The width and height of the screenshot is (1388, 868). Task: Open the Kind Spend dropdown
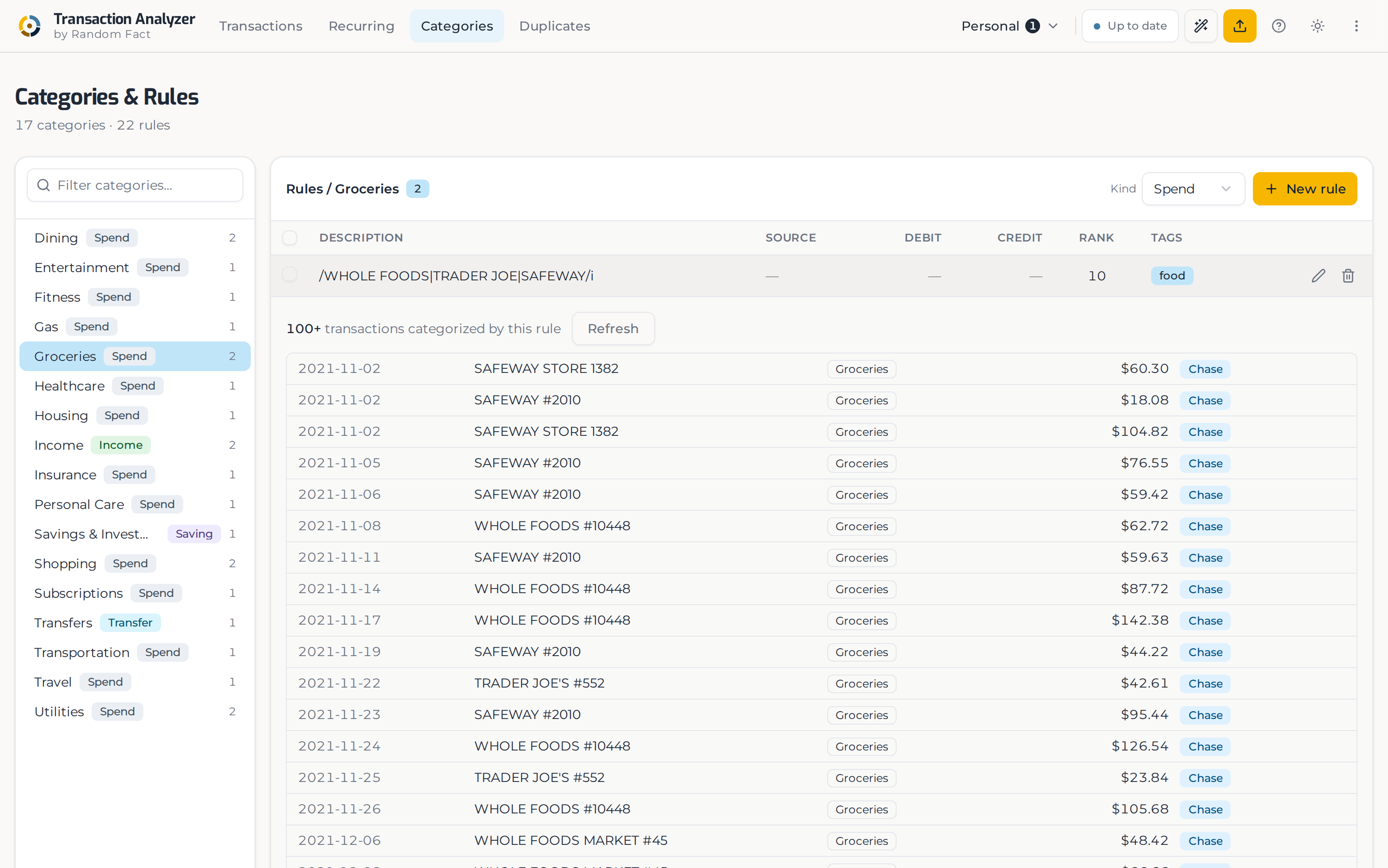(x=1193, y=189)
